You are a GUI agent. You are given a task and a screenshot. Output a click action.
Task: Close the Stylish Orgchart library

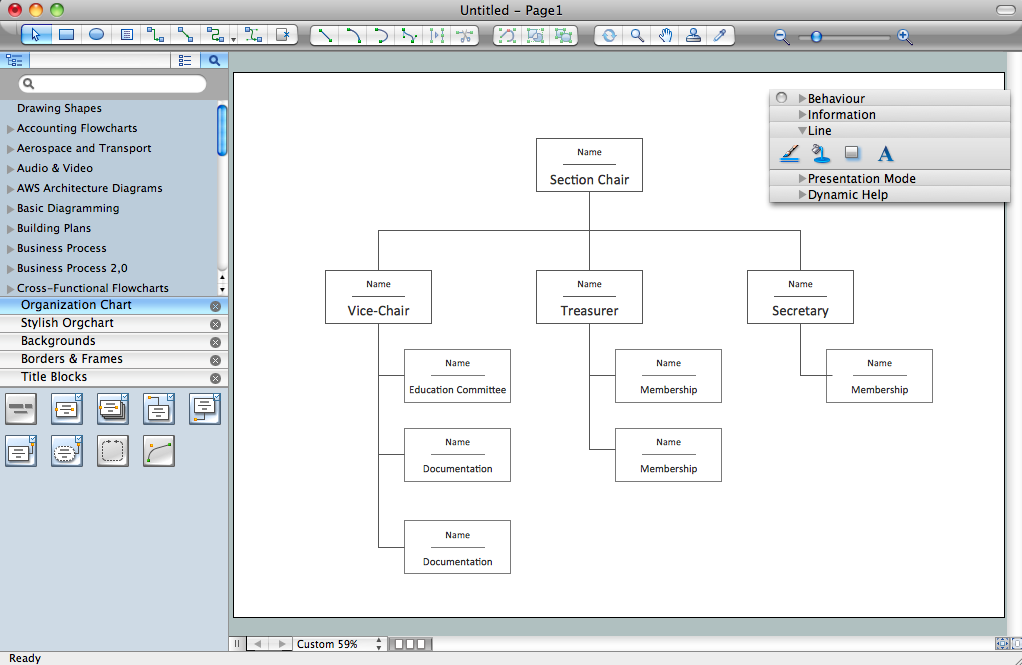[216, 324]
